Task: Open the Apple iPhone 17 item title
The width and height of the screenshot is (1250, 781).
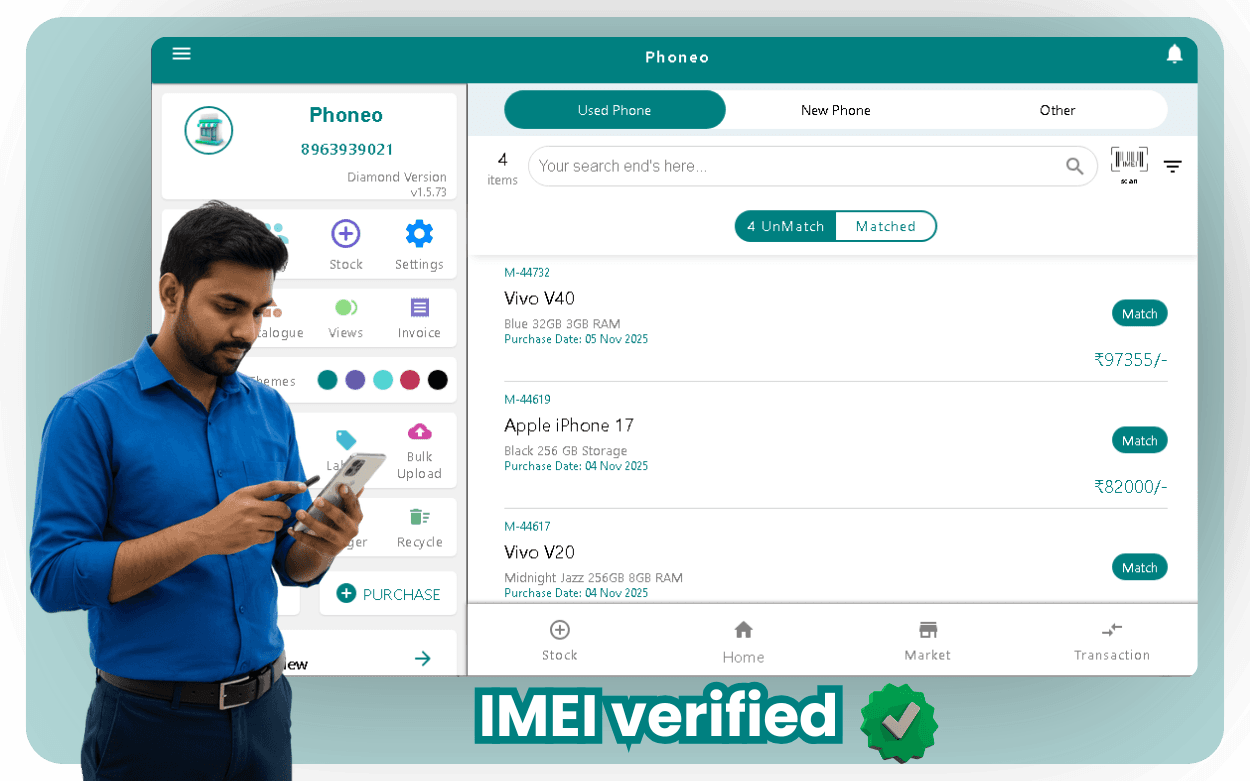Action: [x=569, y=425]
